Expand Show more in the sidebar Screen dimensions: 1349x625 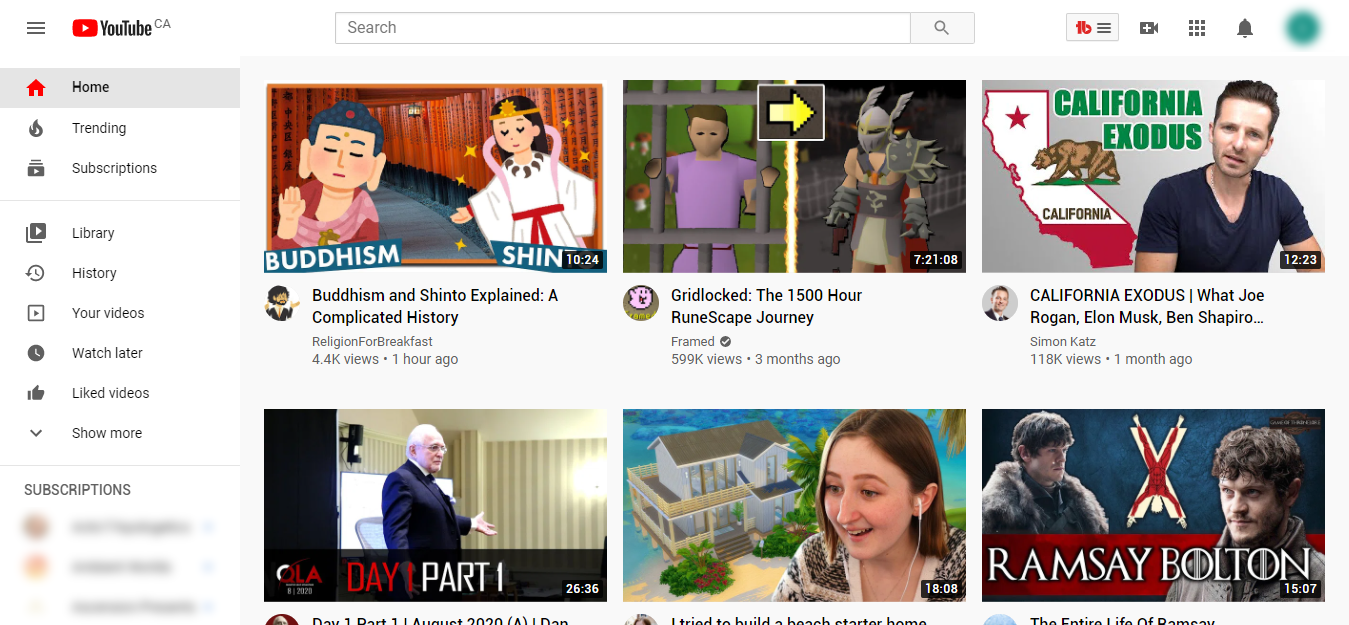(x=120, y=433)
